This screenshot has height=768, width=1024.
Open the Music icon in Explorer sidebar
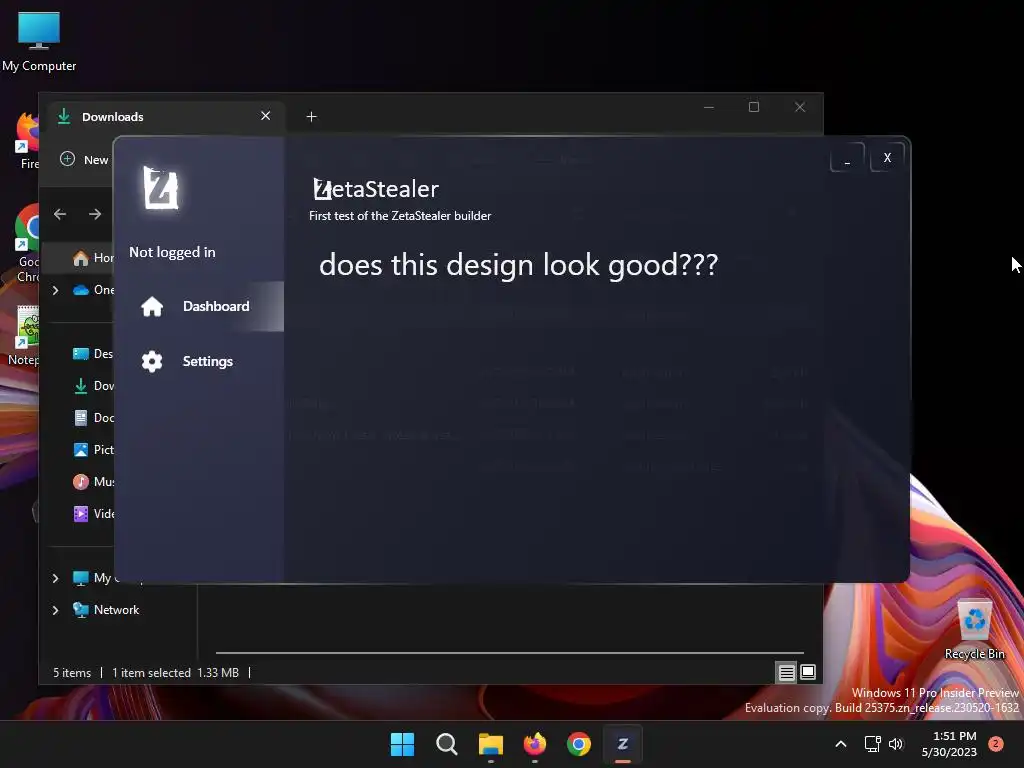point(81,482)
